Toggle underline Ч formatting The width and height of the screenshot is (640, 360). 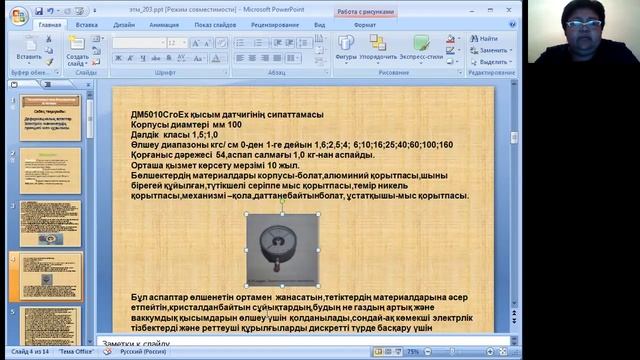[143, 58]
